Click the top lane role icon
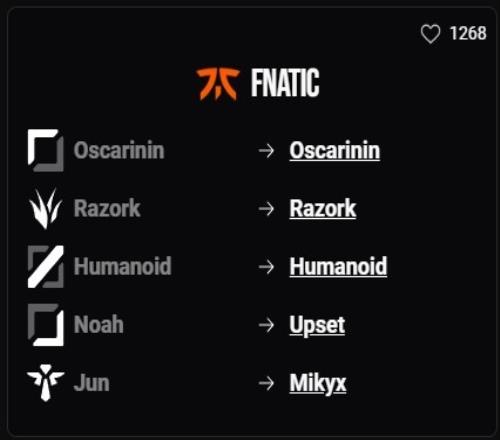Screen dimensions: 500x440 (x=46, y=150)
